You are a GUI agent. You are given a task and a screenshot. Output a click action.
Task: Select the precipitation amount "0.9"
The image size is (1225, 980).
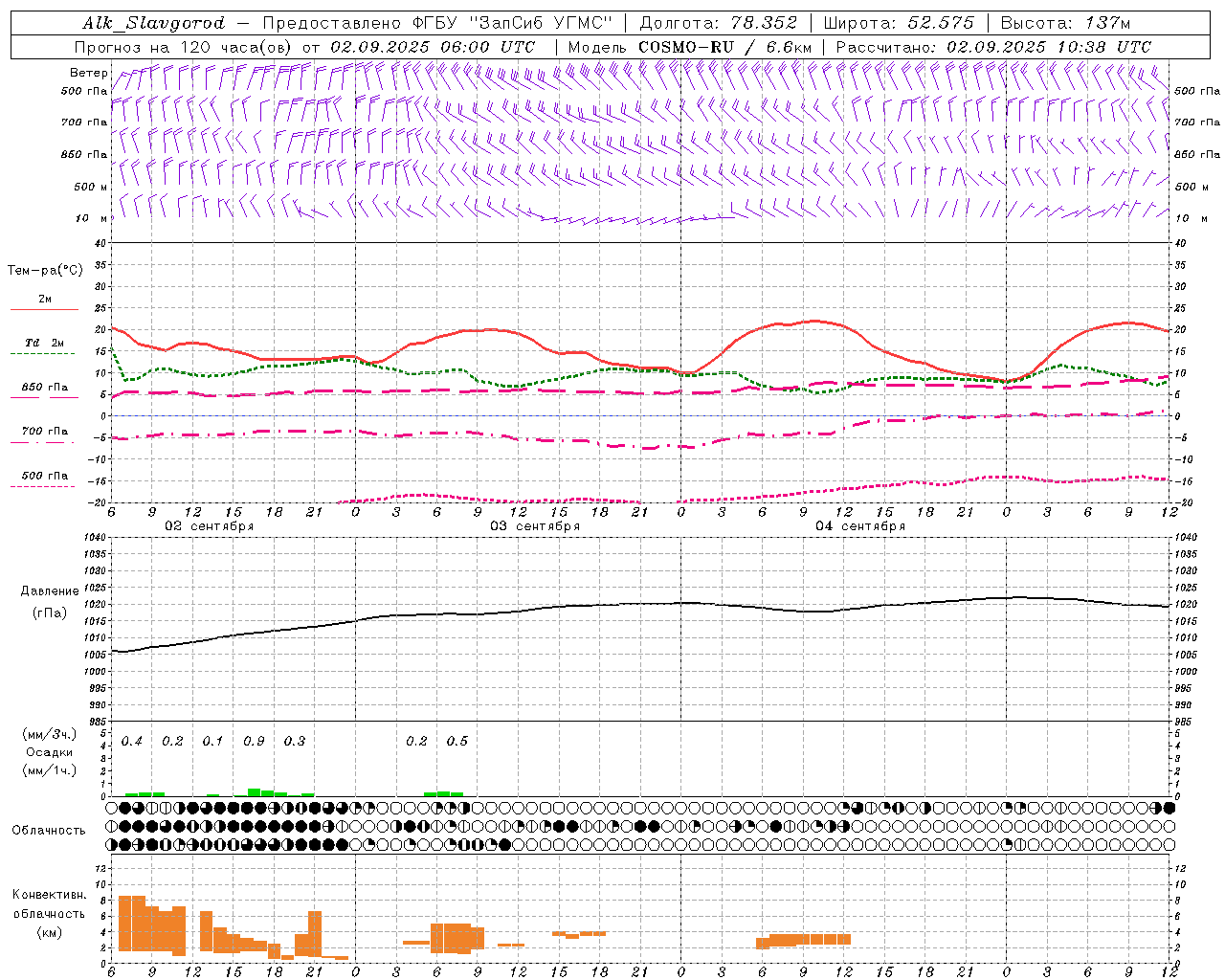pyautogui.click(x=254, y=742)
